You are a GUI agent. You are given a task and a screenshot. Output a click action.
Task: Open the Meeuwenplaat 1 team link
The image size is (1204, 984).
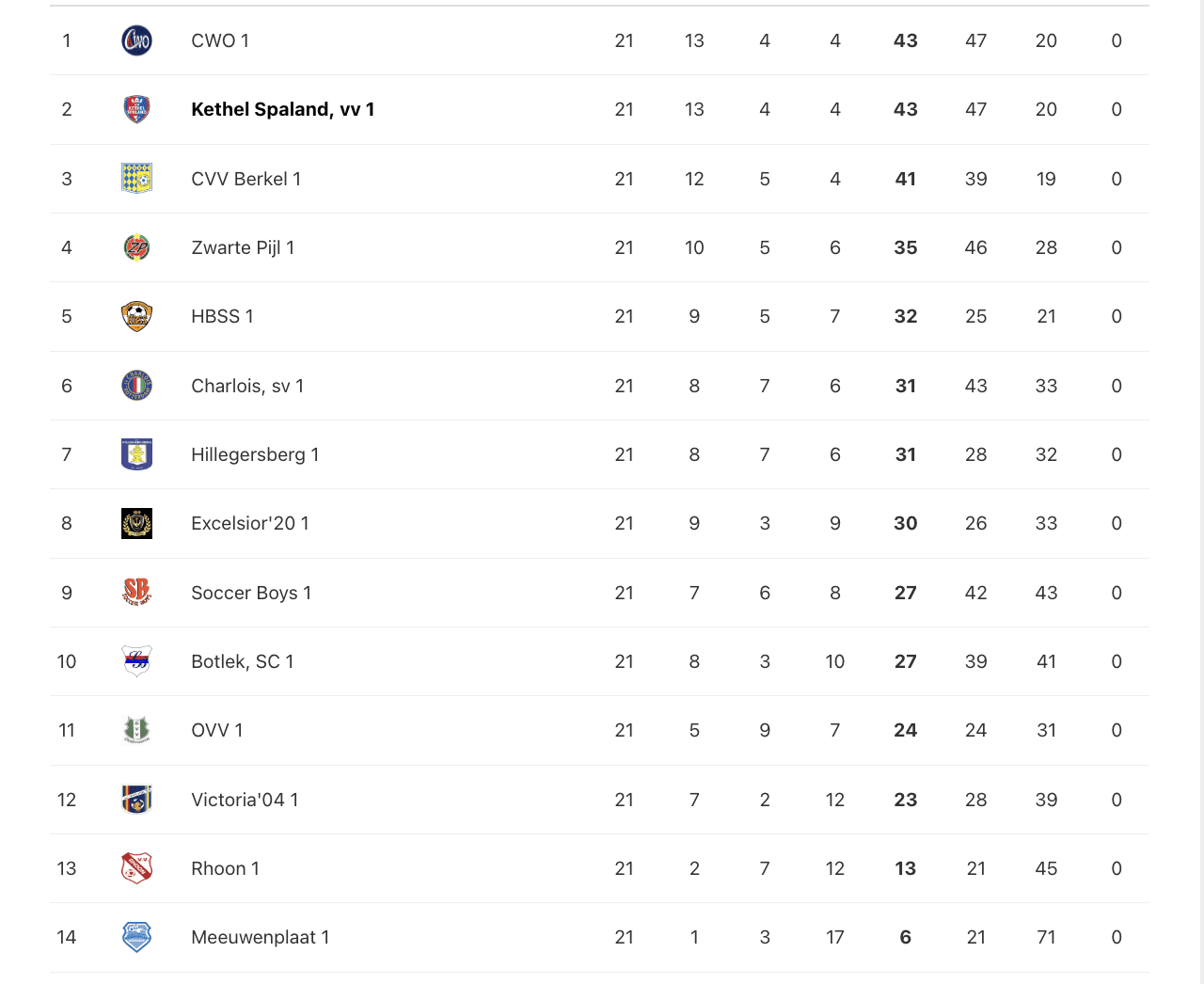[x=260, y=937]
